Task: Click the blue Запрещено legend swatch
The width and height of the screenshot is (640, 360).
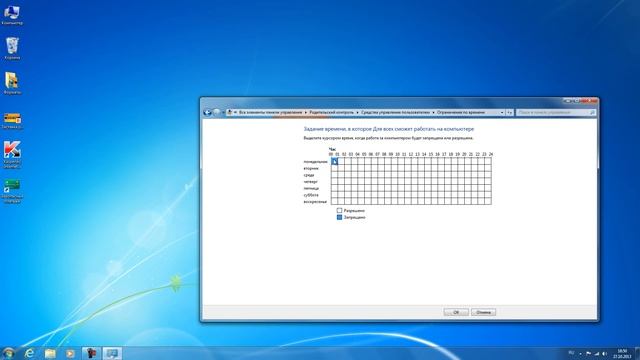Action: [x=339, y=217]
